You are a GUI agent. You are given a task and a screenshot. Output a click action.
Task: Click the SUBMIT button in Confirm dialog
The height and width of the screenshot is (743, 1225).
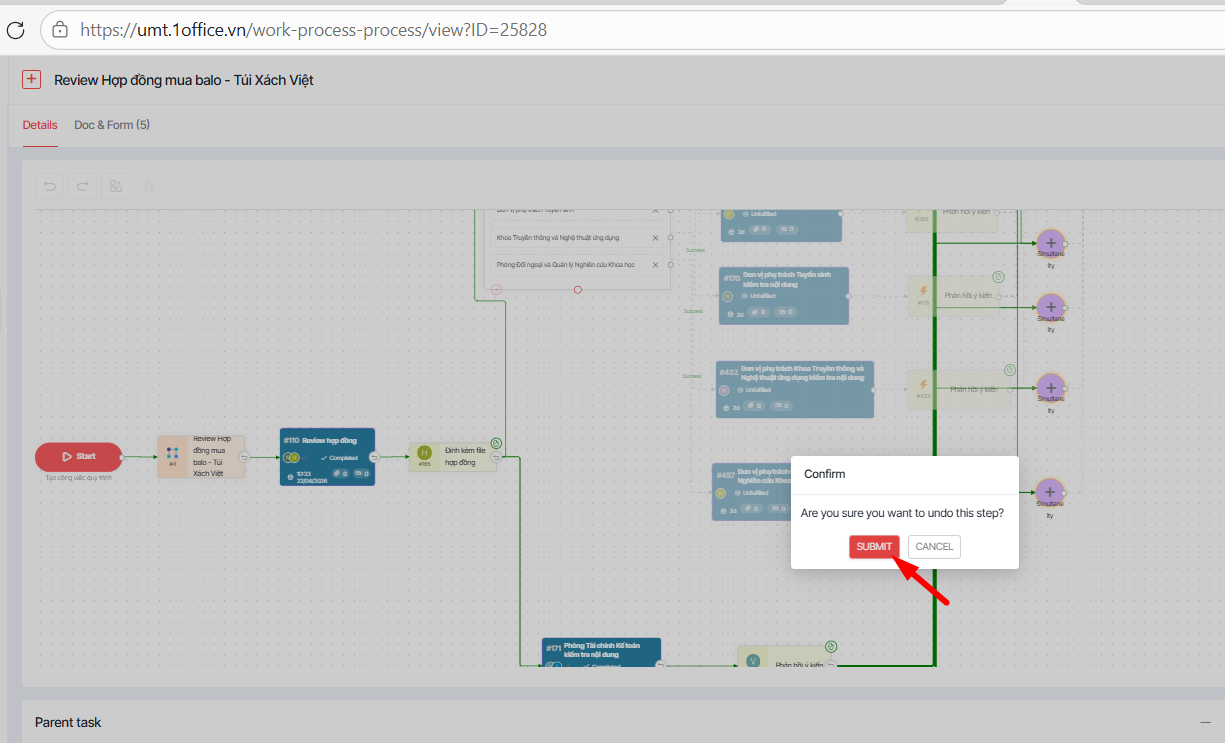point(874,547)
